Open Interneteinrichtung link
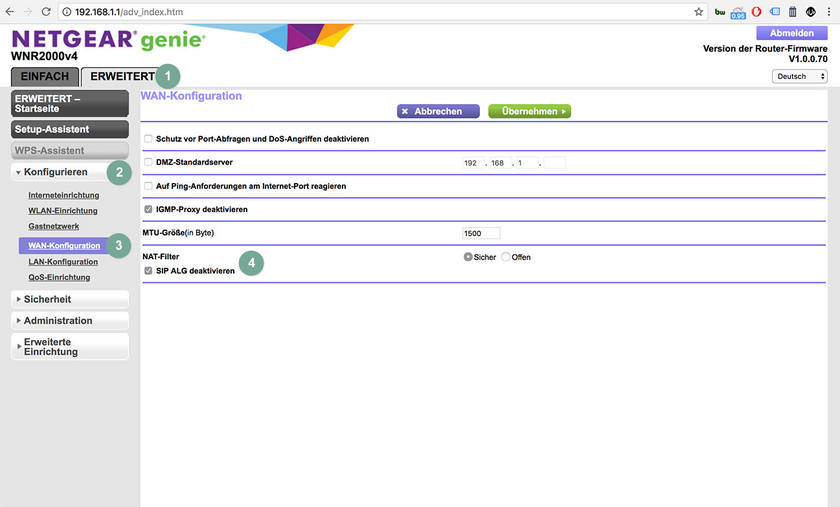Image resolution: width=840 pixels, height=507 pixels. tap(64, 195)
